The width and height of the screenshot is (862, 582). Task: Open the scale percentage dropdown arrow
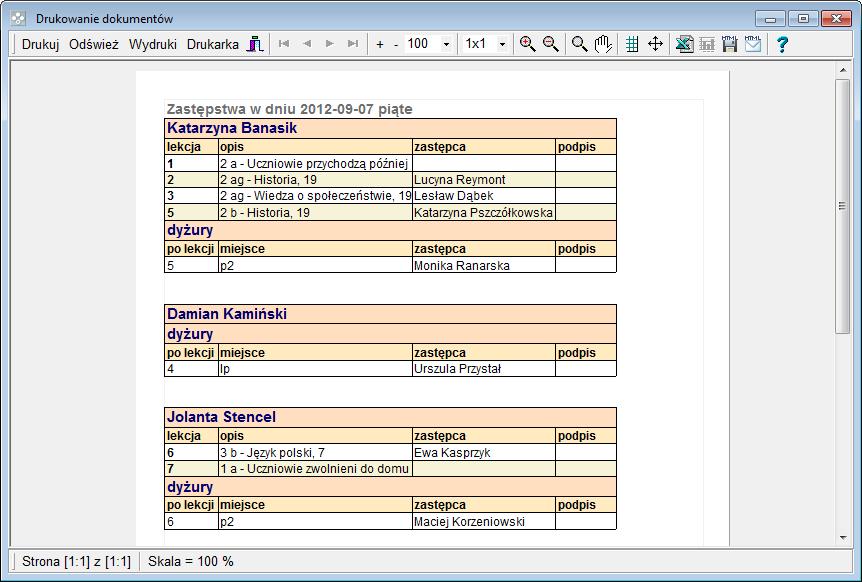pos(446,44)
